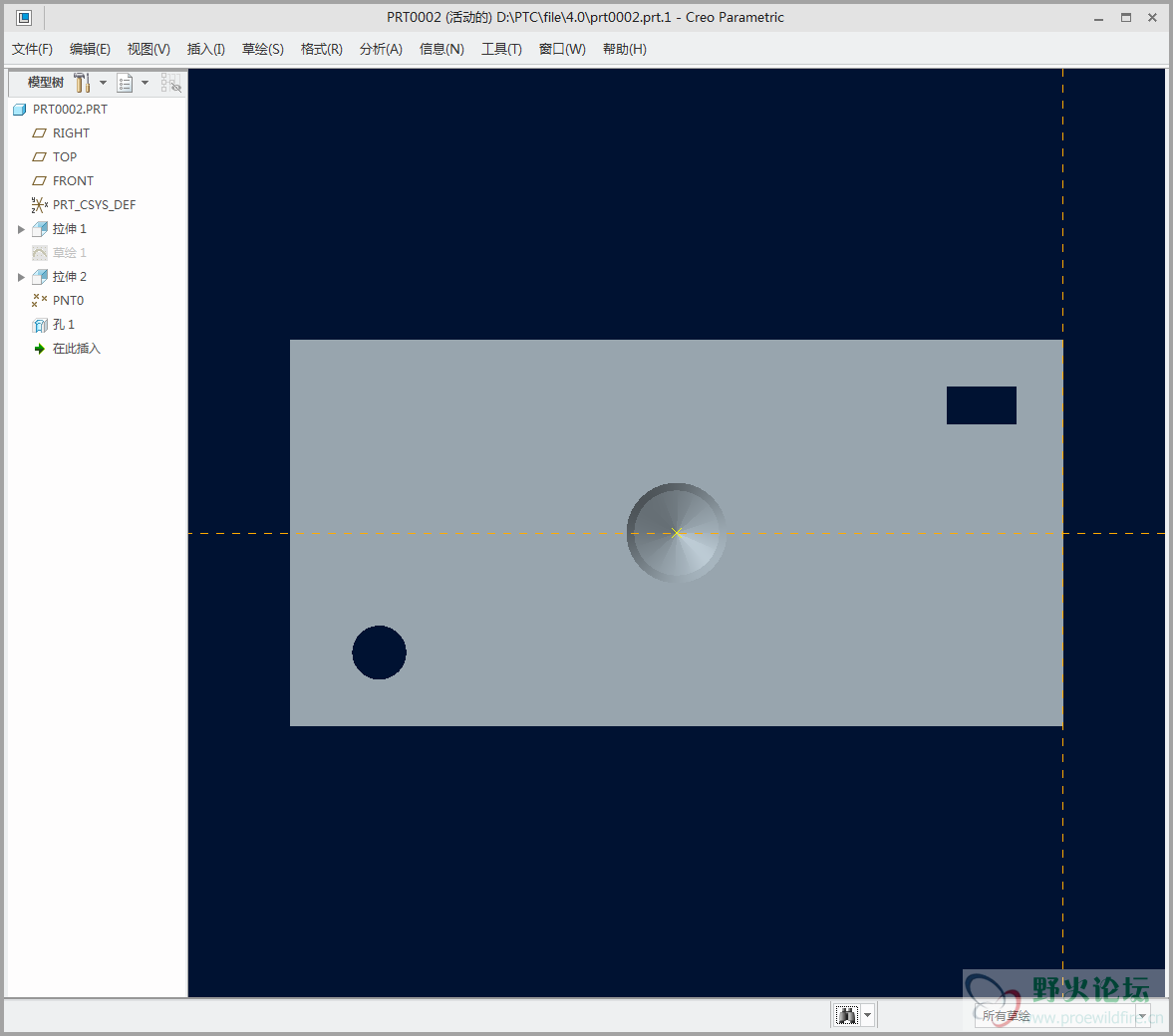Open the 窗口(W) menu

[x=562, y=50]
